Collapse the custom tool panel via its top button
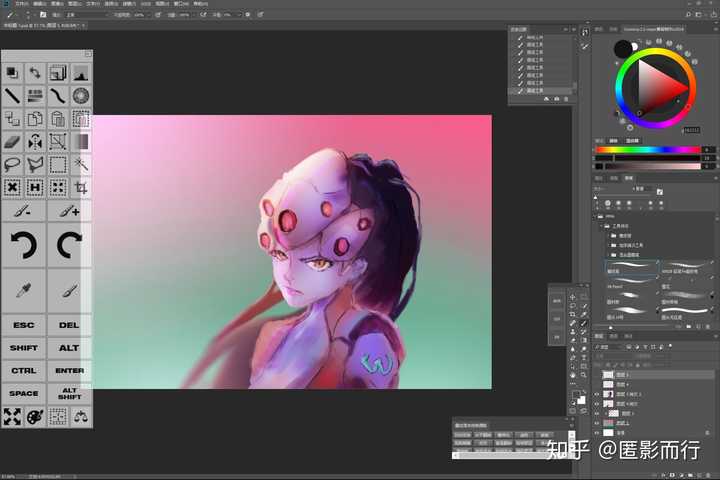Image resolution: width=720 pixels, height=480 pixels. (x=87, y=54)
